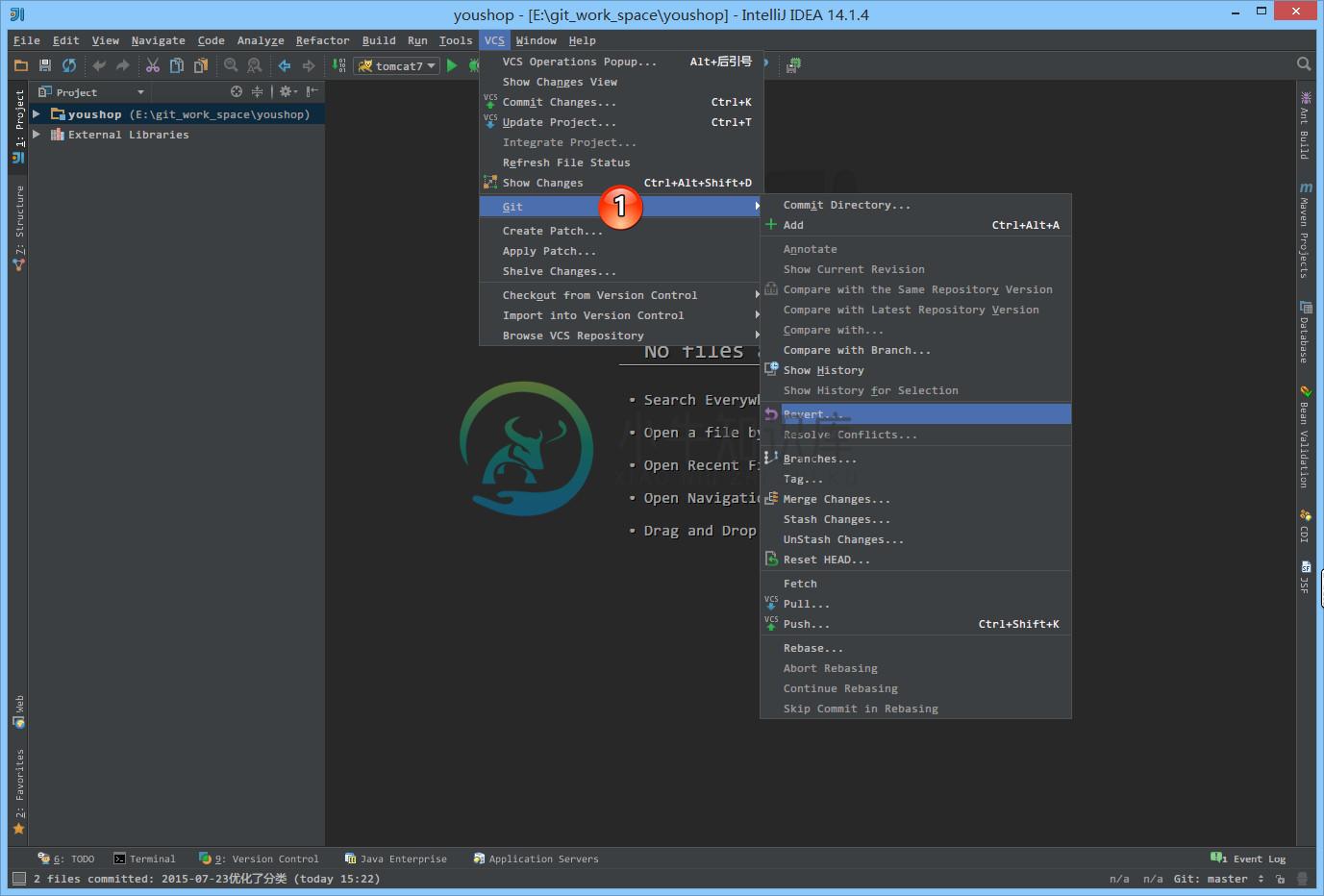The width and height of the screenshot is (1324, 896).
Task: Select Stash Changes... in Git submenu
Action: click(x=915, y=519)
